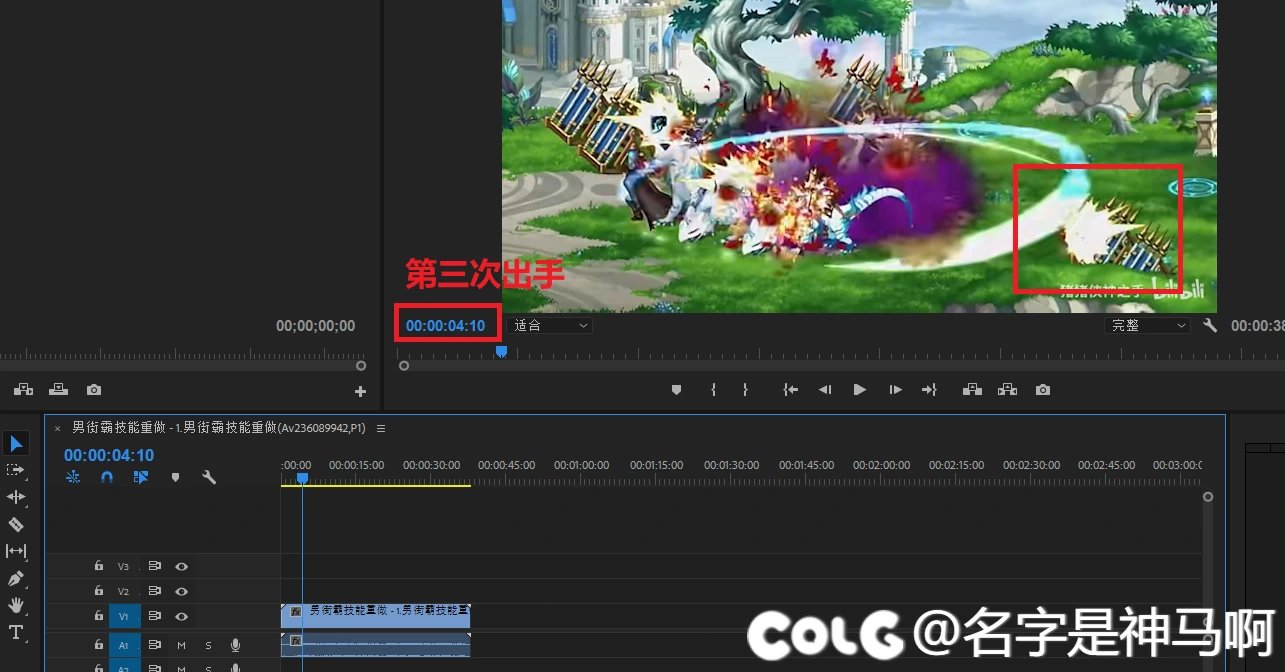Viewport: 1285px width, 672px height.
Task: Click the Program monitor playhead
Action: click(x=501, y=351)
